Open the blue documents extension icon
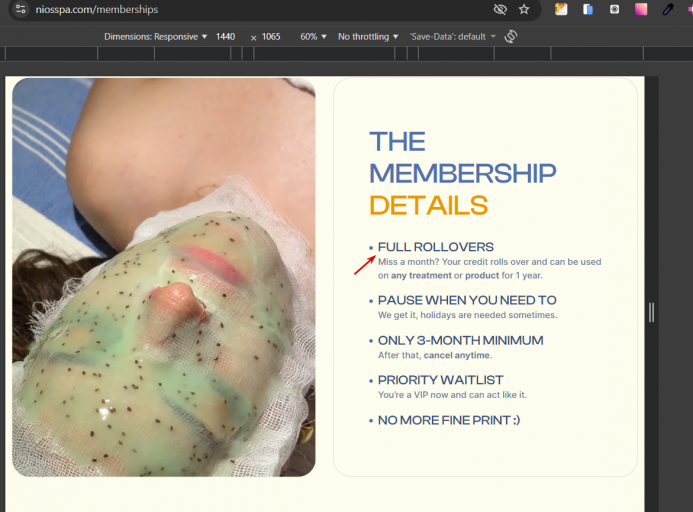The width and height of the screenshot is (693, 512). coord(588,9)
